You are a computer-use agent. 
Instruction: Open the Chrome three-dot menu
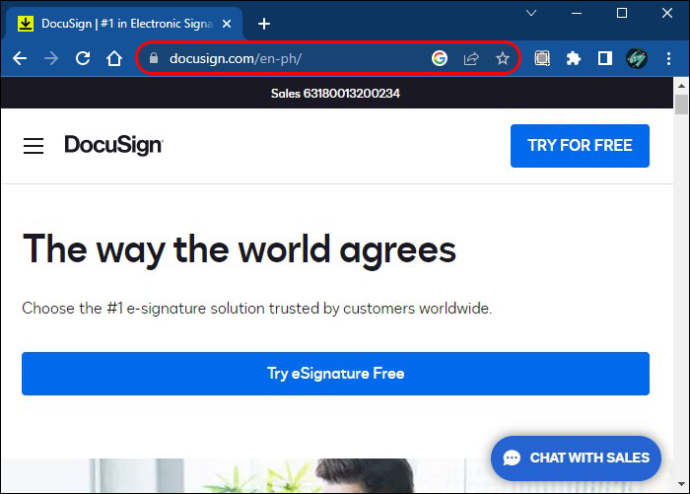pos(668,58)
